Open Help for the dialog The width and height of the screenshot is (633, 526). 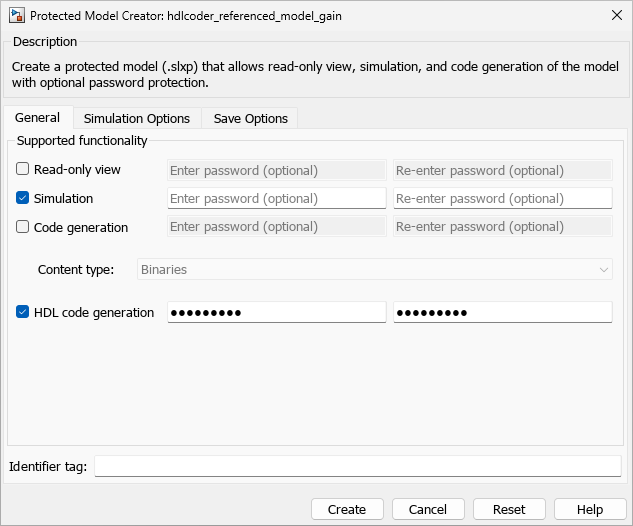(x=590, y=509)
